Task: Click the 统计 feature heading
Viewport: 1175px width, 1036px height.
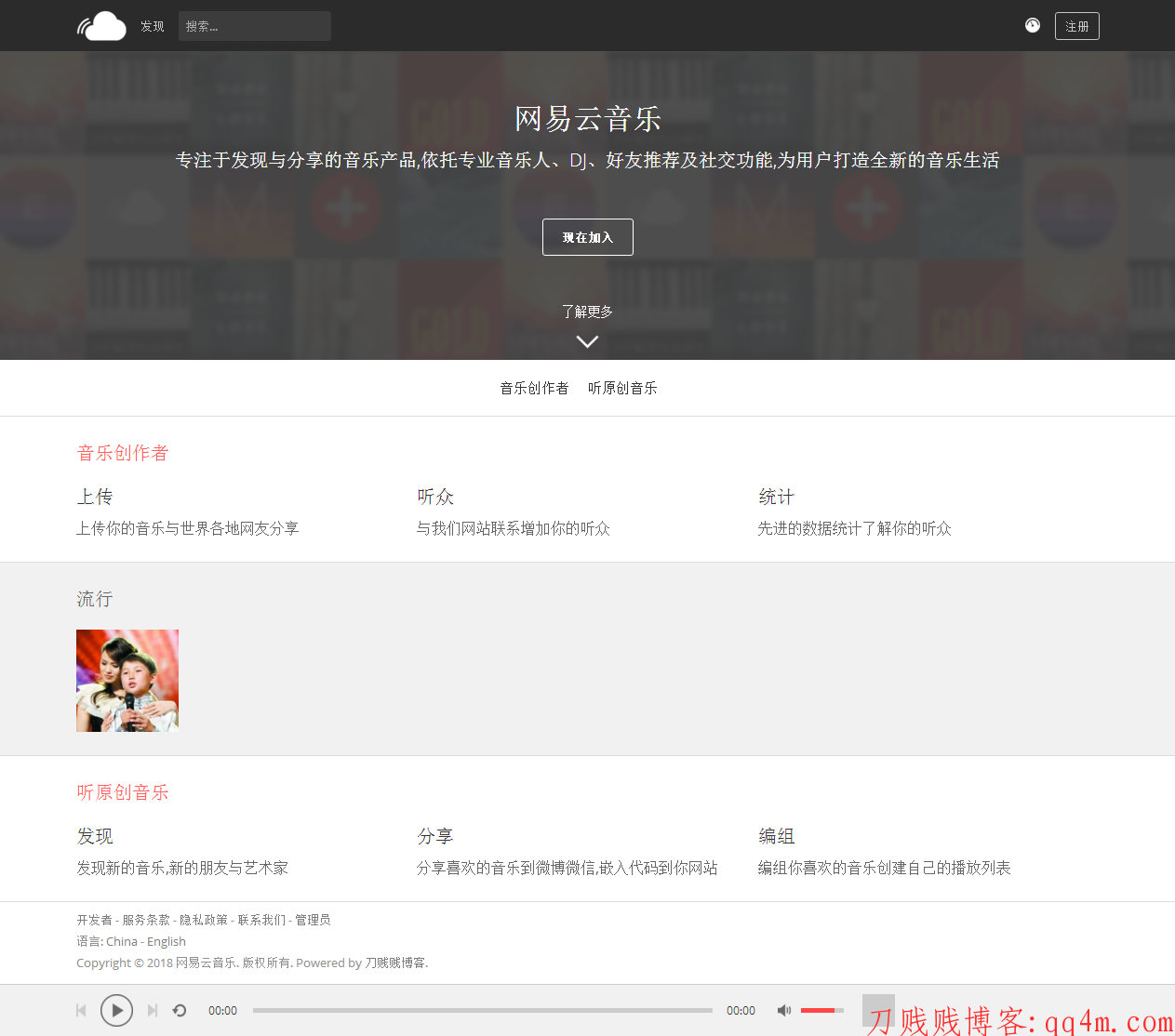Action: [x=776, y=497]
